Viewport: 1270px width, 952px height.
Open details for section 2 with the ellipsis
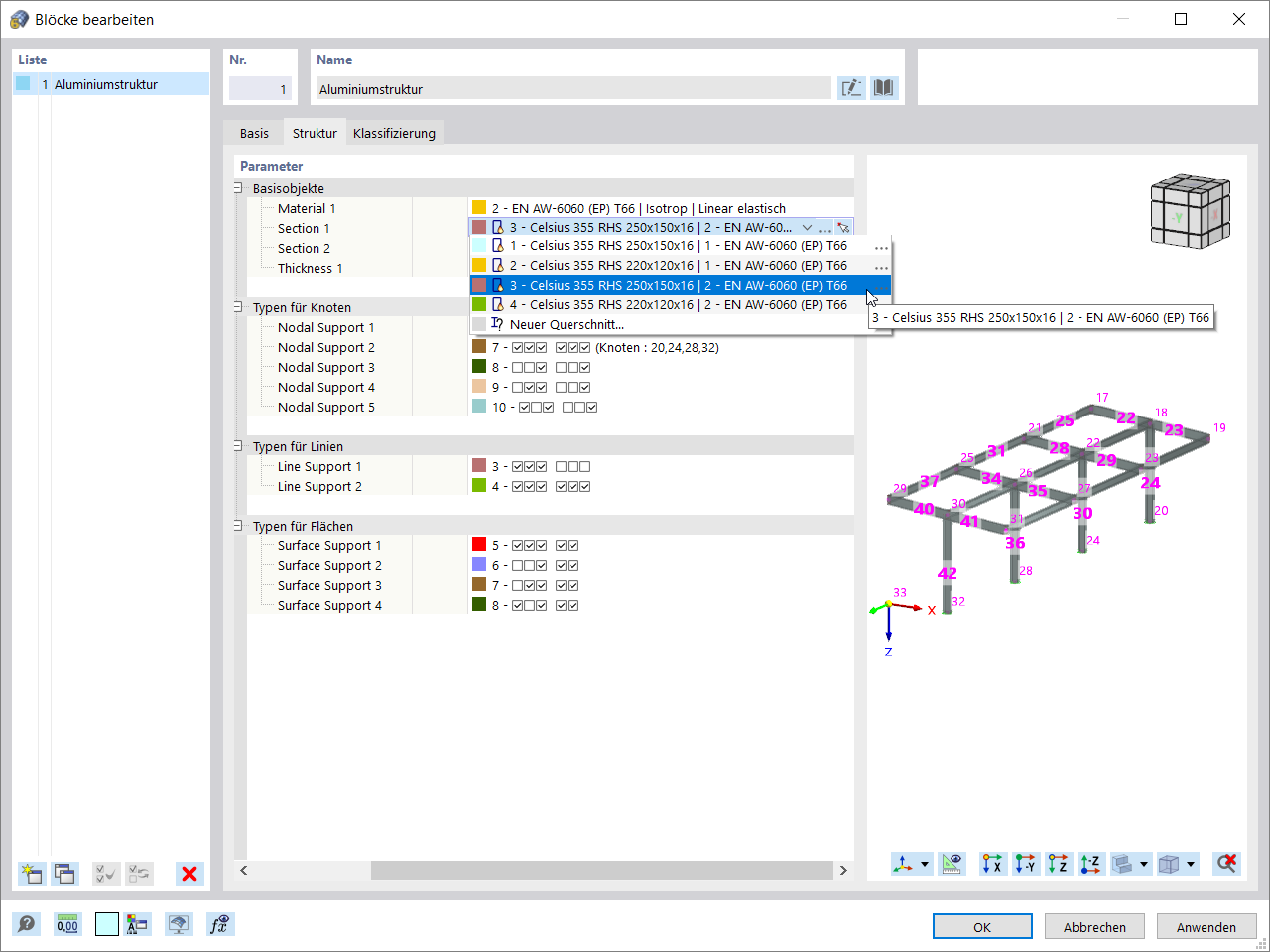(881, 266)
